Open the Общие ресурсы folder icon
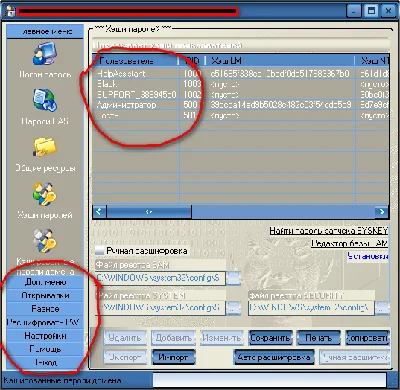The image size is (400, 390). click(x=45, y=147)
